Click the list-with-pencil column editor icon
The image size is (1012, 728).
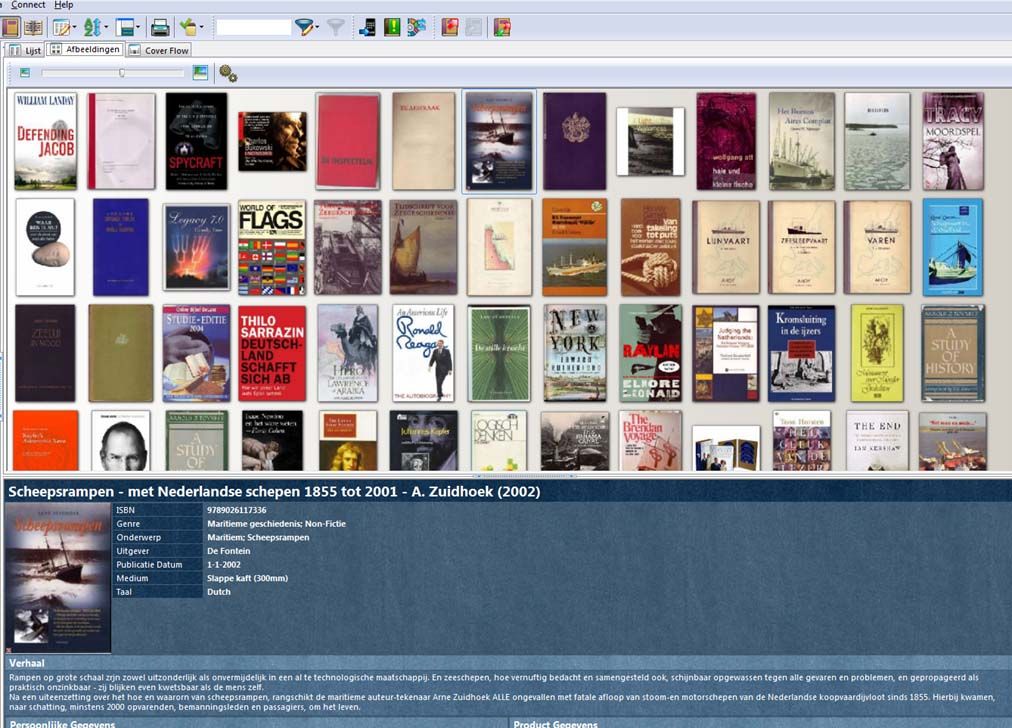pos(62,27)
